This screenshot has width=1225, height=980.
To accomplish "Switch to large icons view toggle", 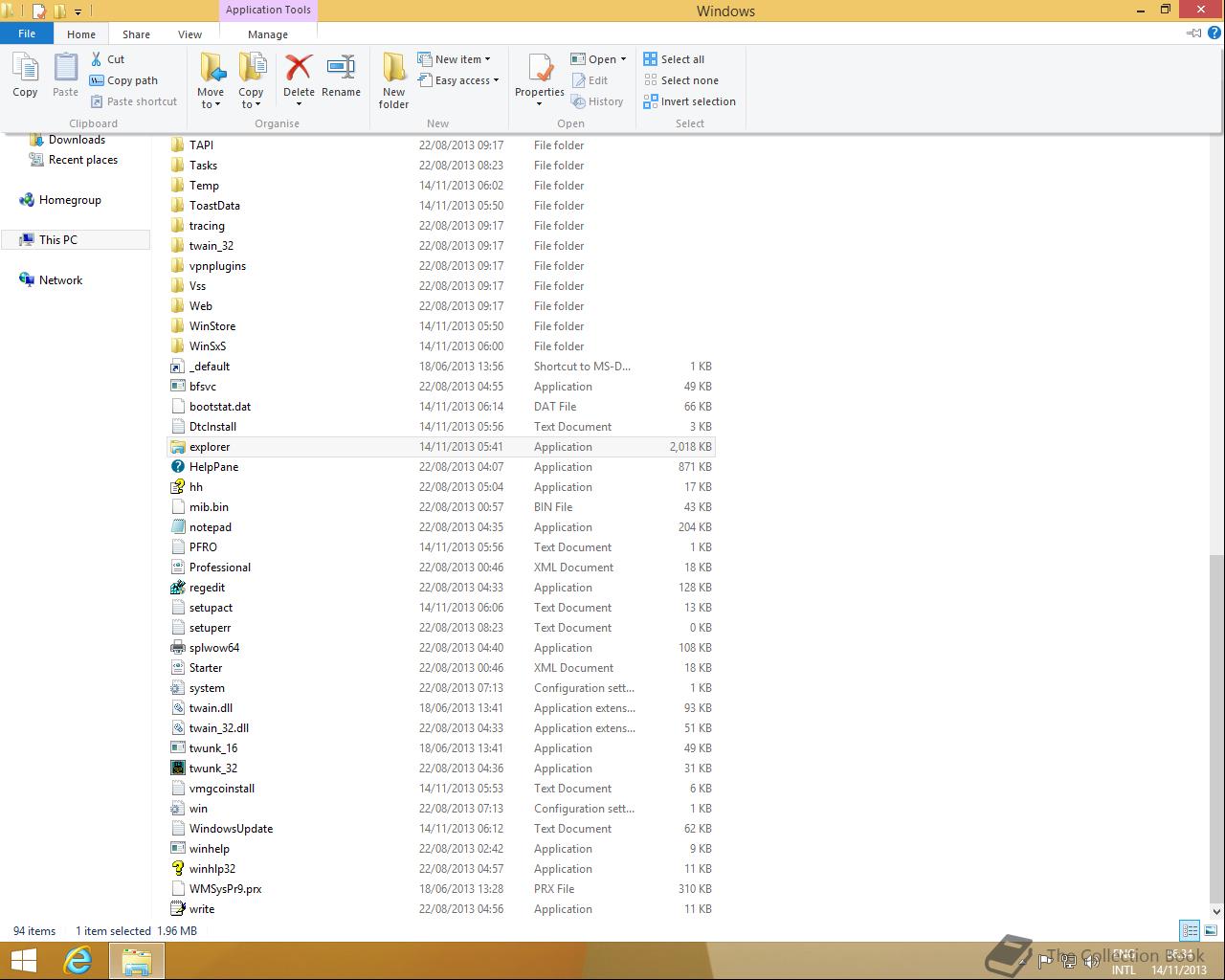I will point(1211,930).
